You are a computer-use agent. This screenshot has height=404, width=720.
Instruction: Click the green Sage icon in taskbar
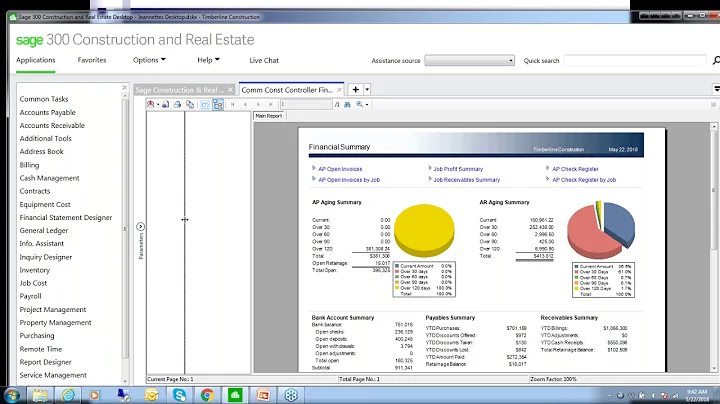235,395
